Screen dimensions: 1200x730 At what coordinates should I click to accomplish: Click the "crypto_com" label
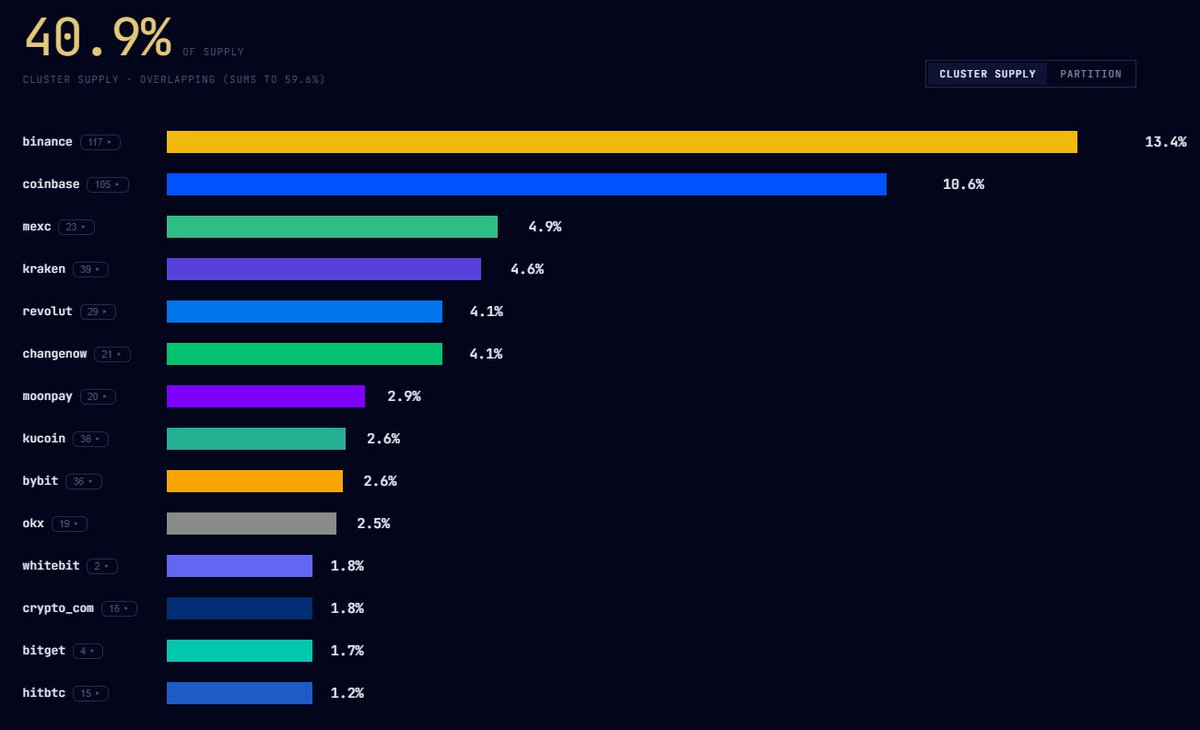[58, 608]
